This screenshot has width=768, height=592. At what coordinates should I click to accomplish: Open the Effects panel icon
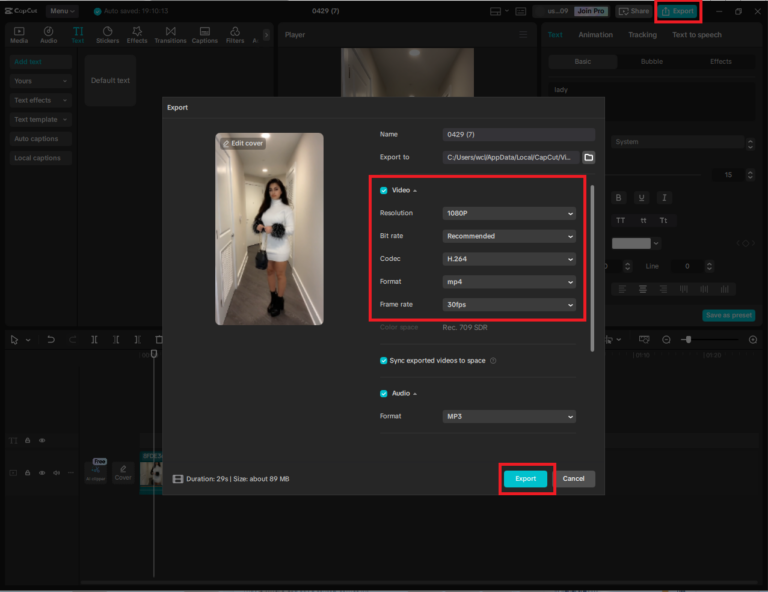137,35
